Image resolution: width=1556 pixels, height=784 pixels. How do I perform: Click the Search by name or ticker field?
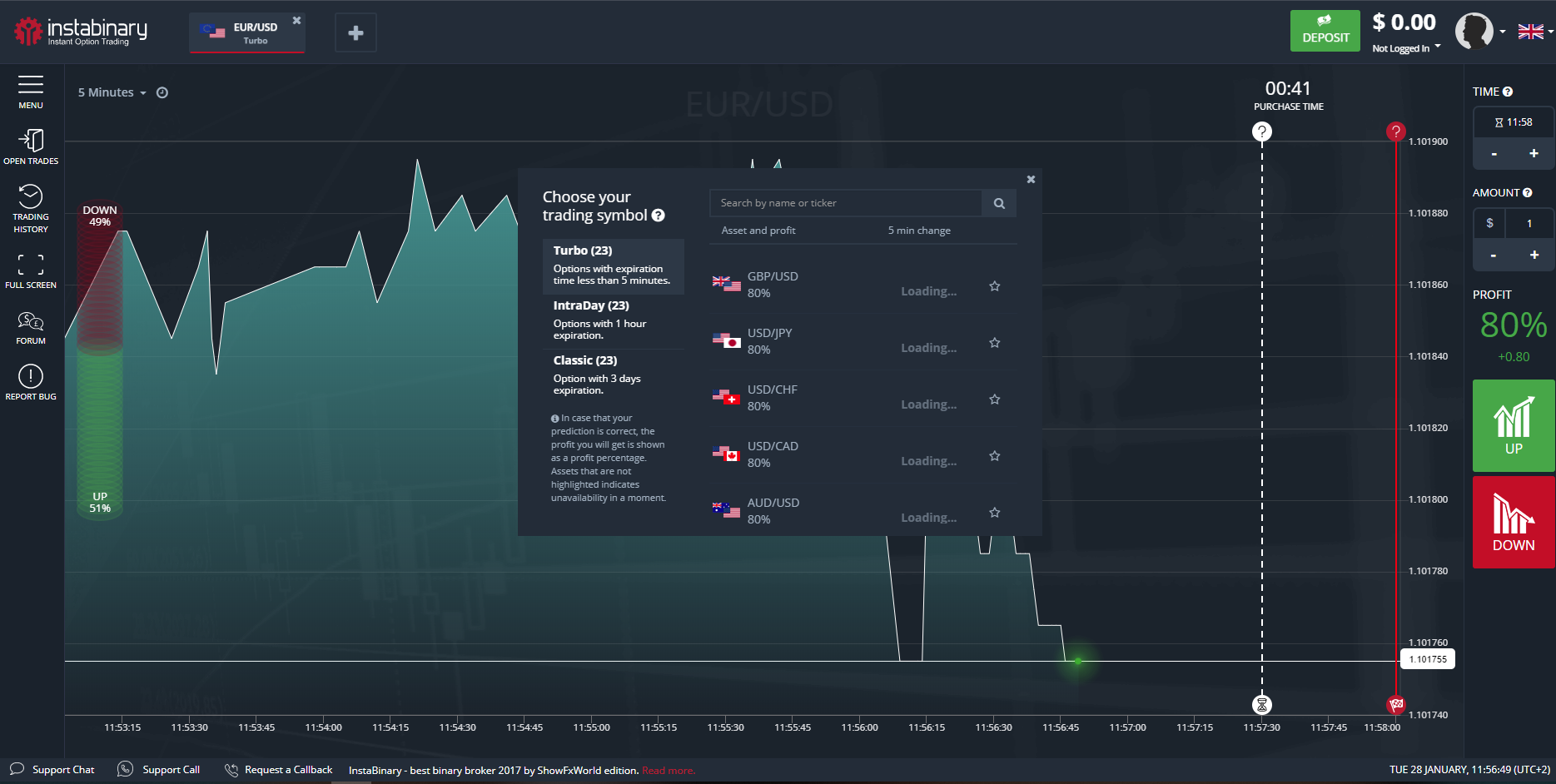(x=845, y=203)
